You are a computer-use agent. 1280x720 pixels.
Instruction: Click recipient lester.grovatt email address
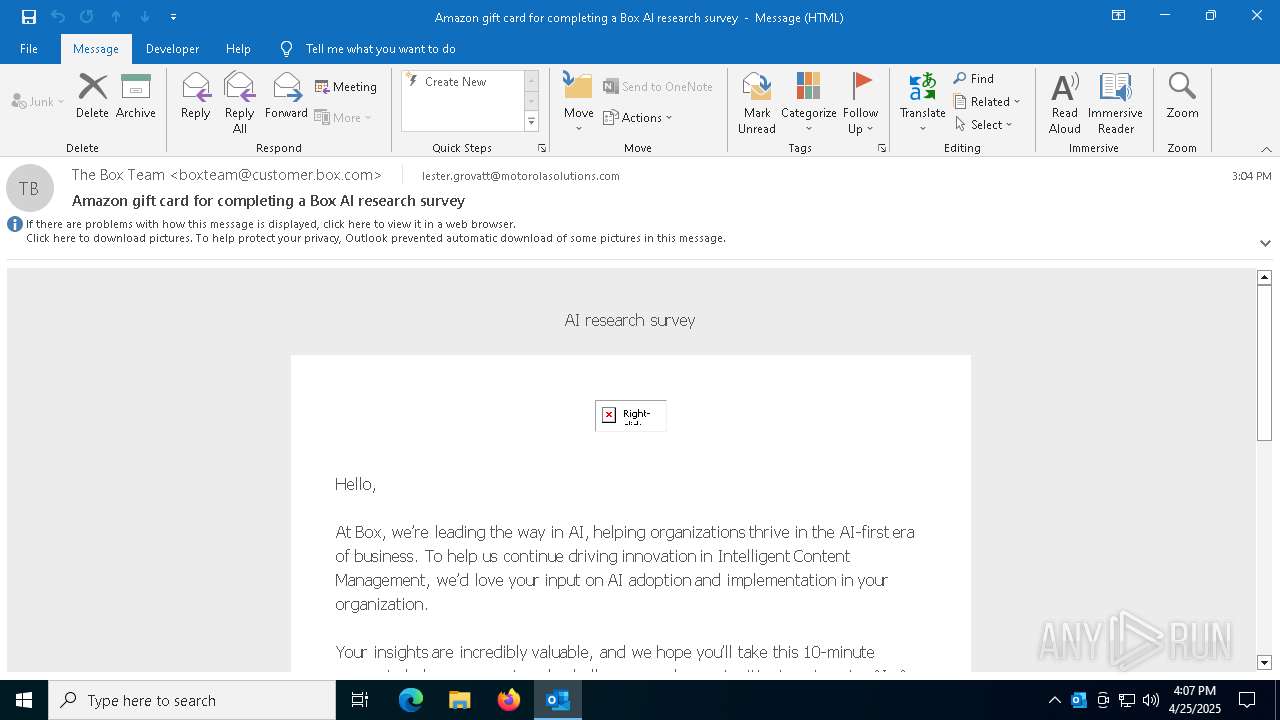[521, 176]
